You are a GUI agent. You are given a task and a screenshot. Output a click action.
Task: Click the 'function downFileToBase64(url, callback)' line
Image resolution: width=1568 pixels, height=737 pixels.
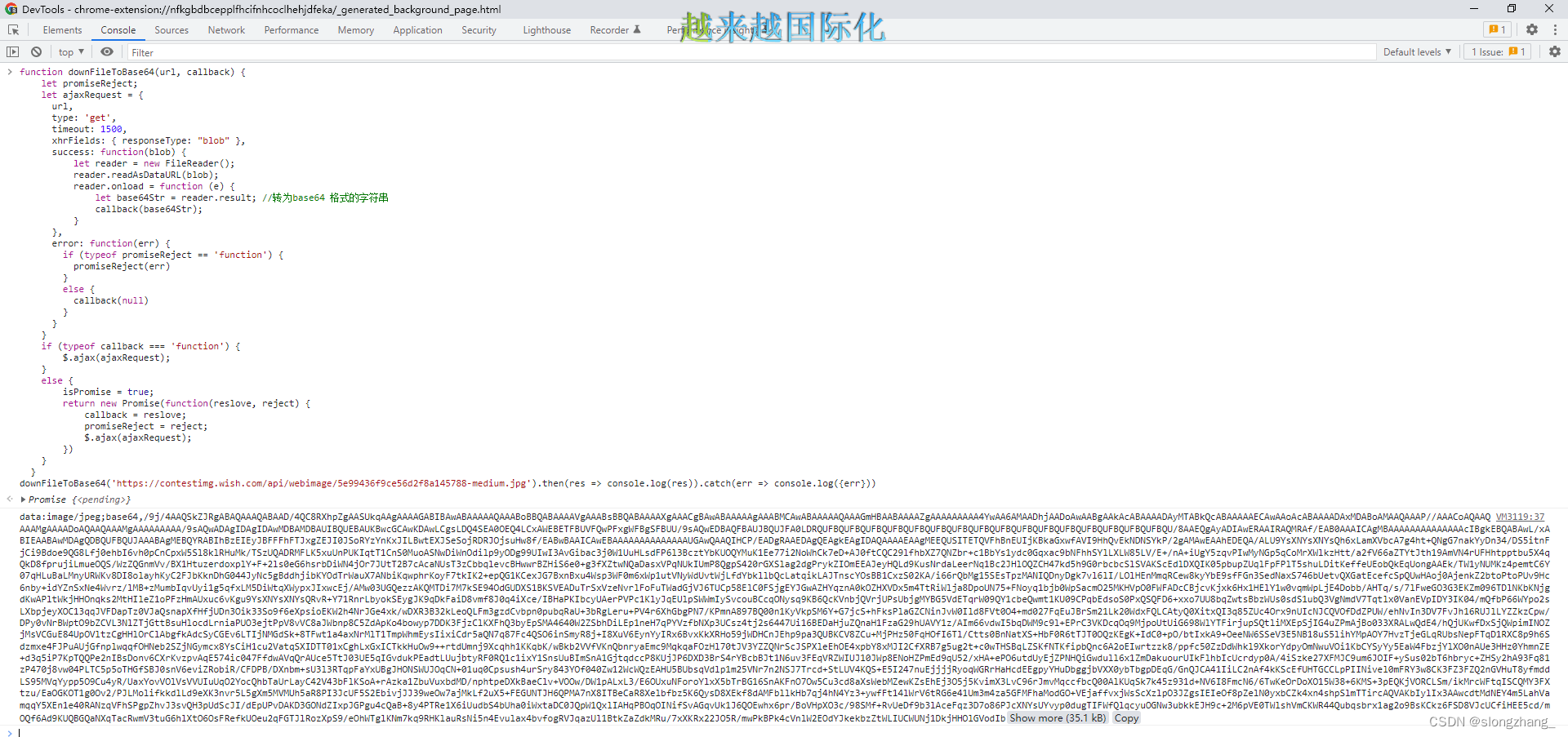point(132,72)
